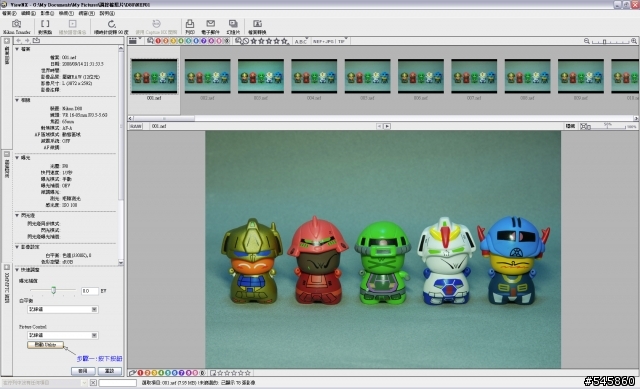Open the Picture Control dropdown

(62, 335)
